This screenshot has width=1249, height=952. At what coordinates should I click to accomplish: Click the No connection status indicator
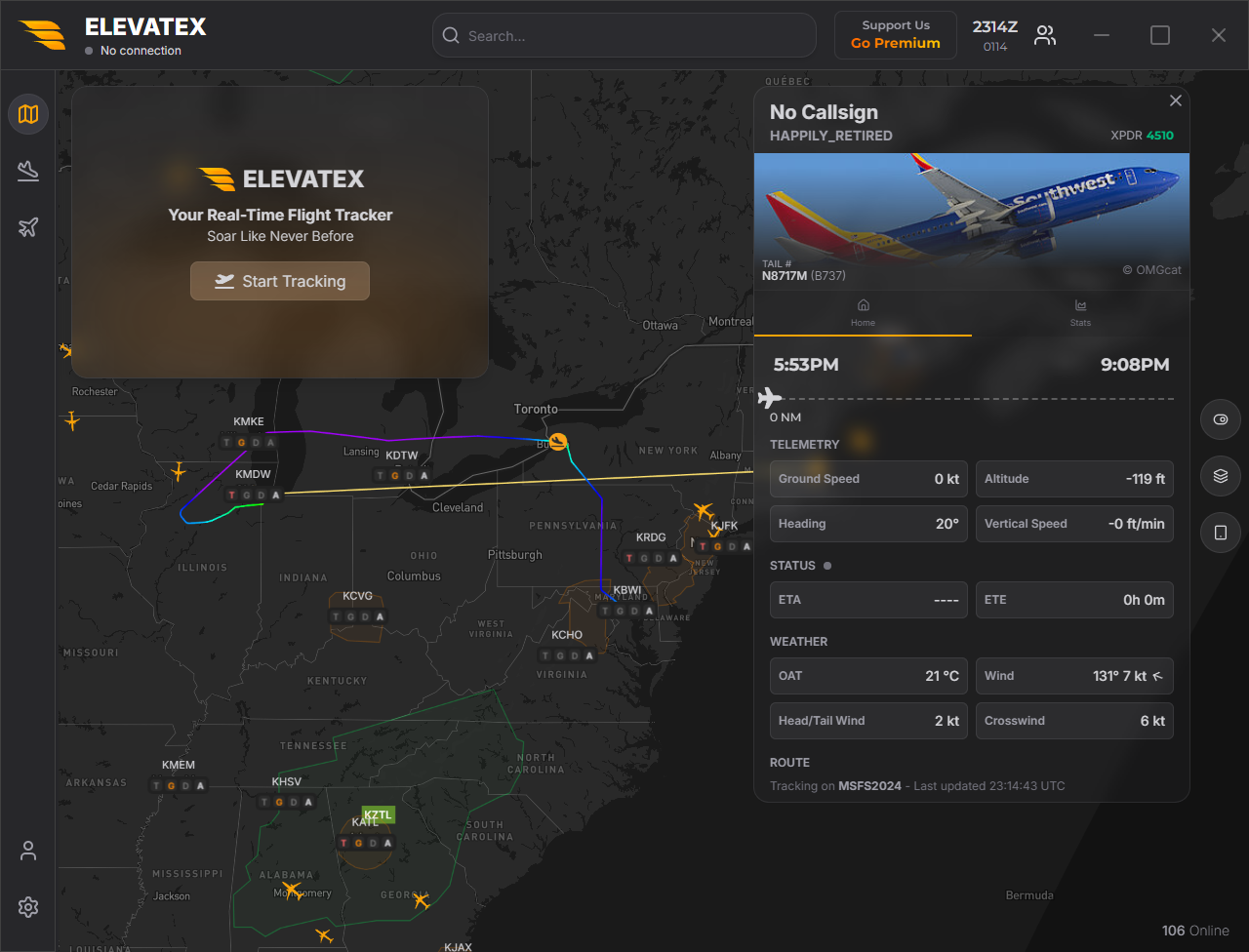(134, 51)
